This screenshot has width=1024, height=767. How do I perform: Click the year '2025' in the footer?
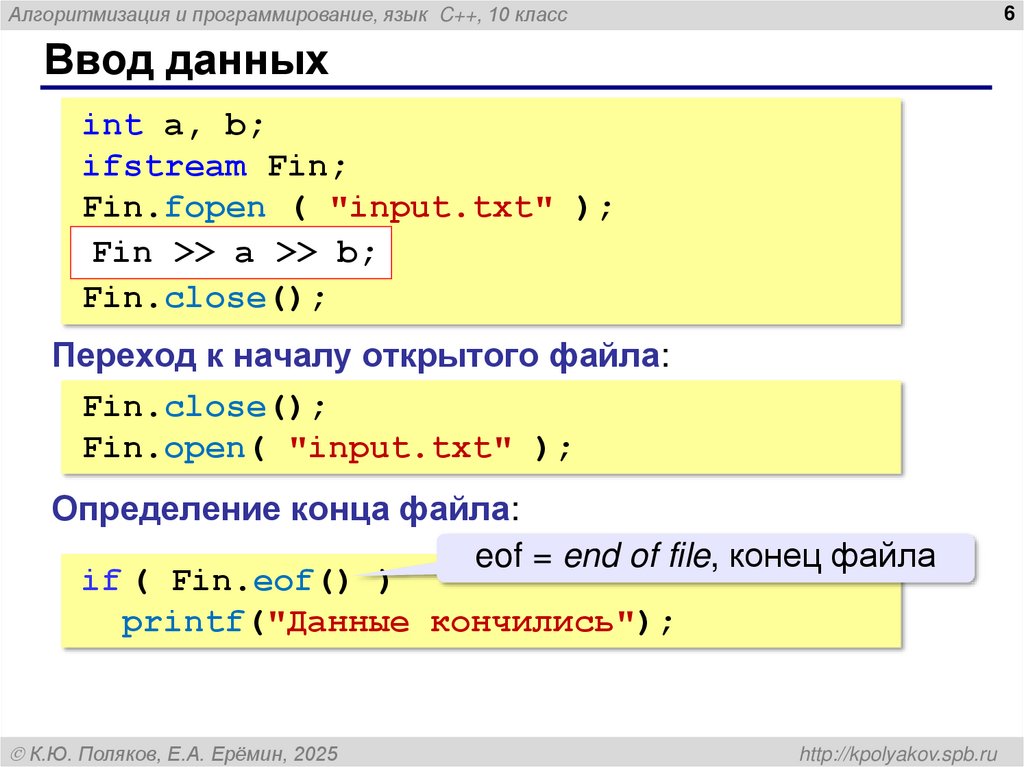click(319, 748)
